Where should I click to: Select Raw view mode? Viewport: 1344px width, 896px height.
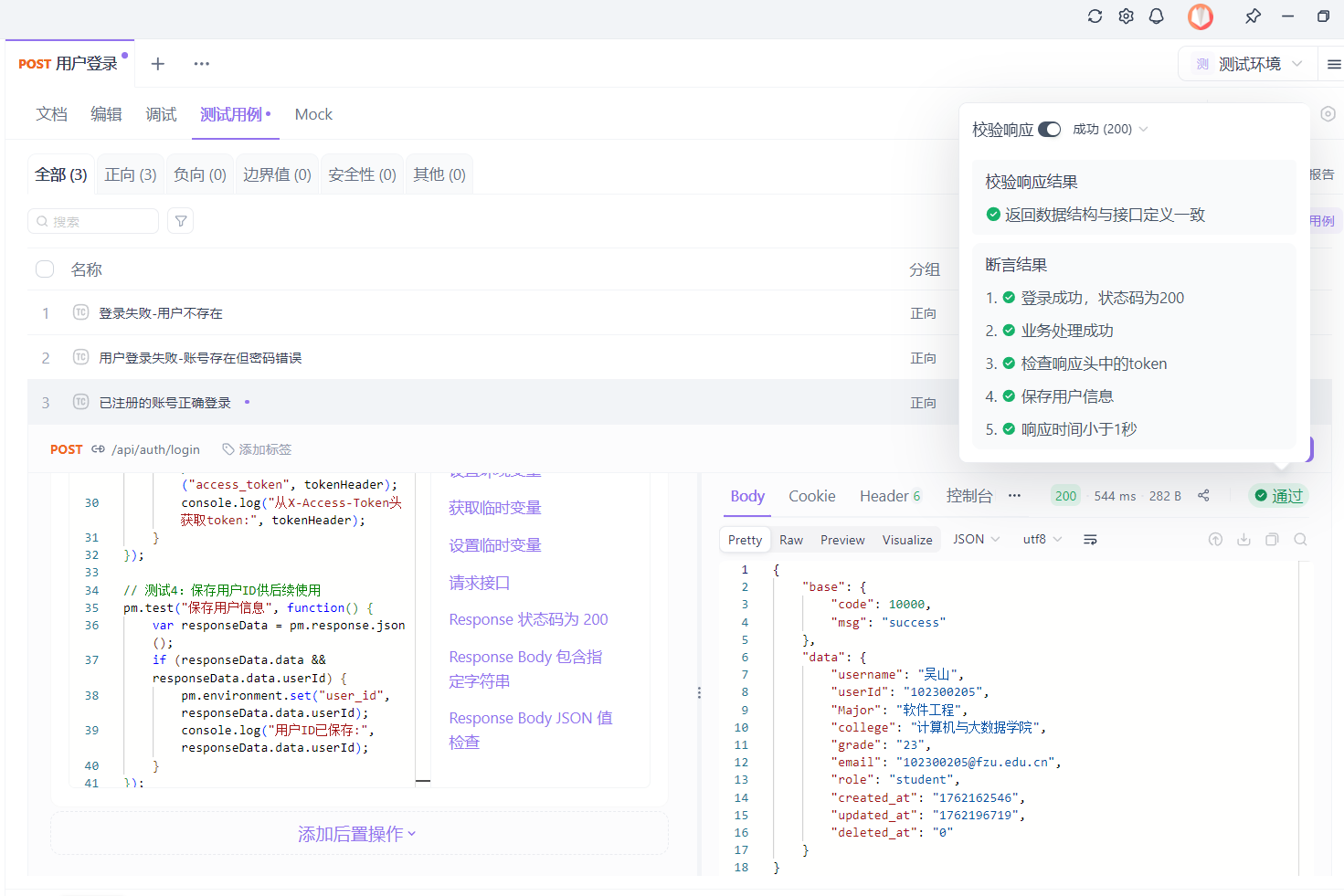pyautogui.click(x=791, y=540)
